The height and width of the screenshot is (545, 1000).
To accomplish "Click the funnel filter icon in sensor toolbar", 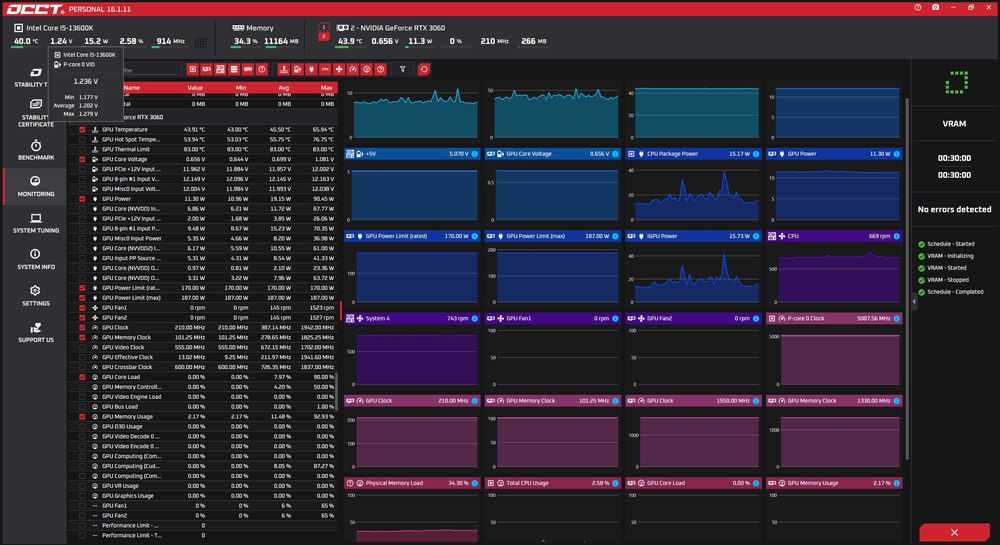I will coord(402,69).
